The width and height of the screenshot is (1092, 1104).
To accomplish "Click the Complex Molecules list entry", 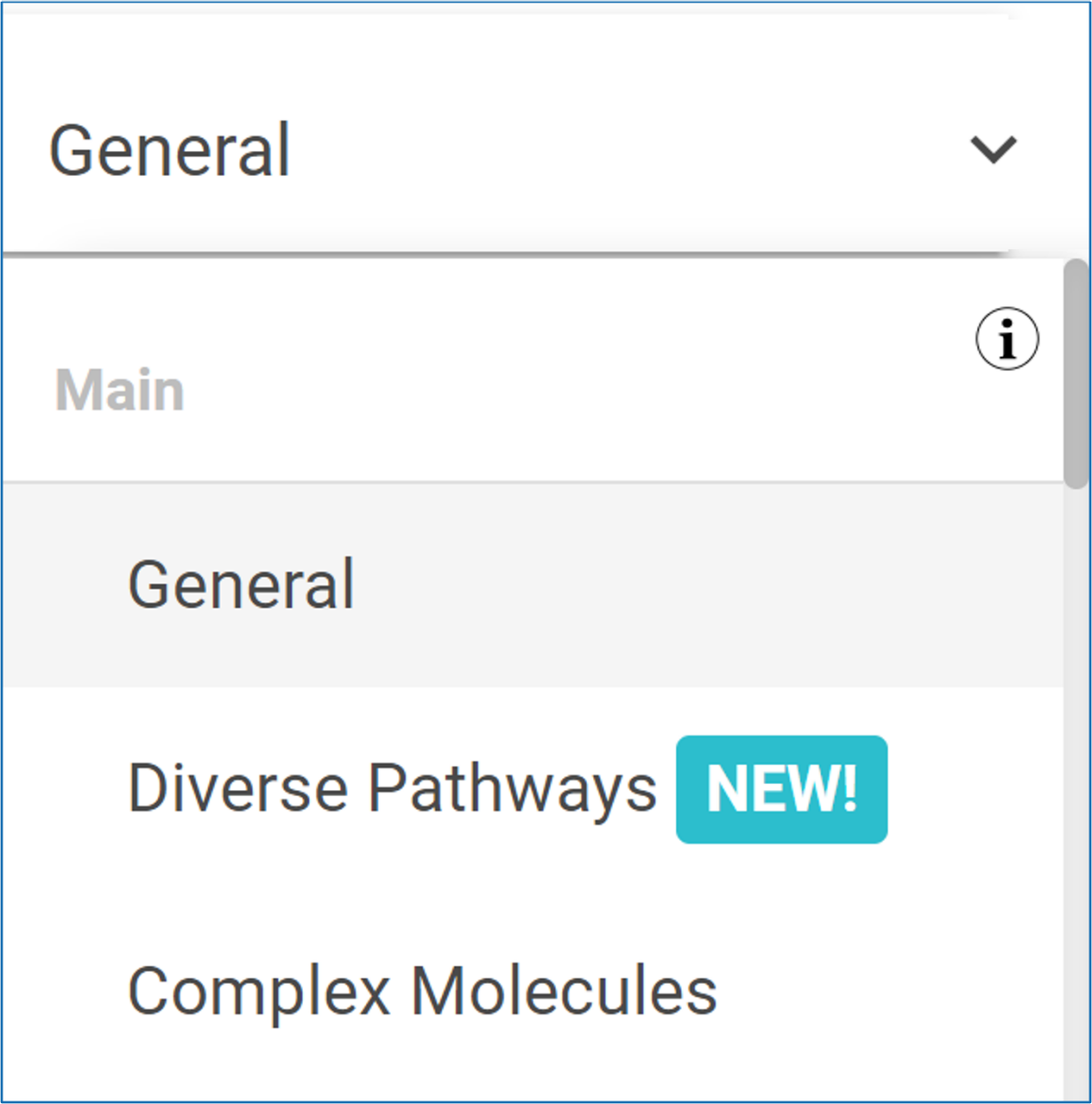I will tap(422, 991).
